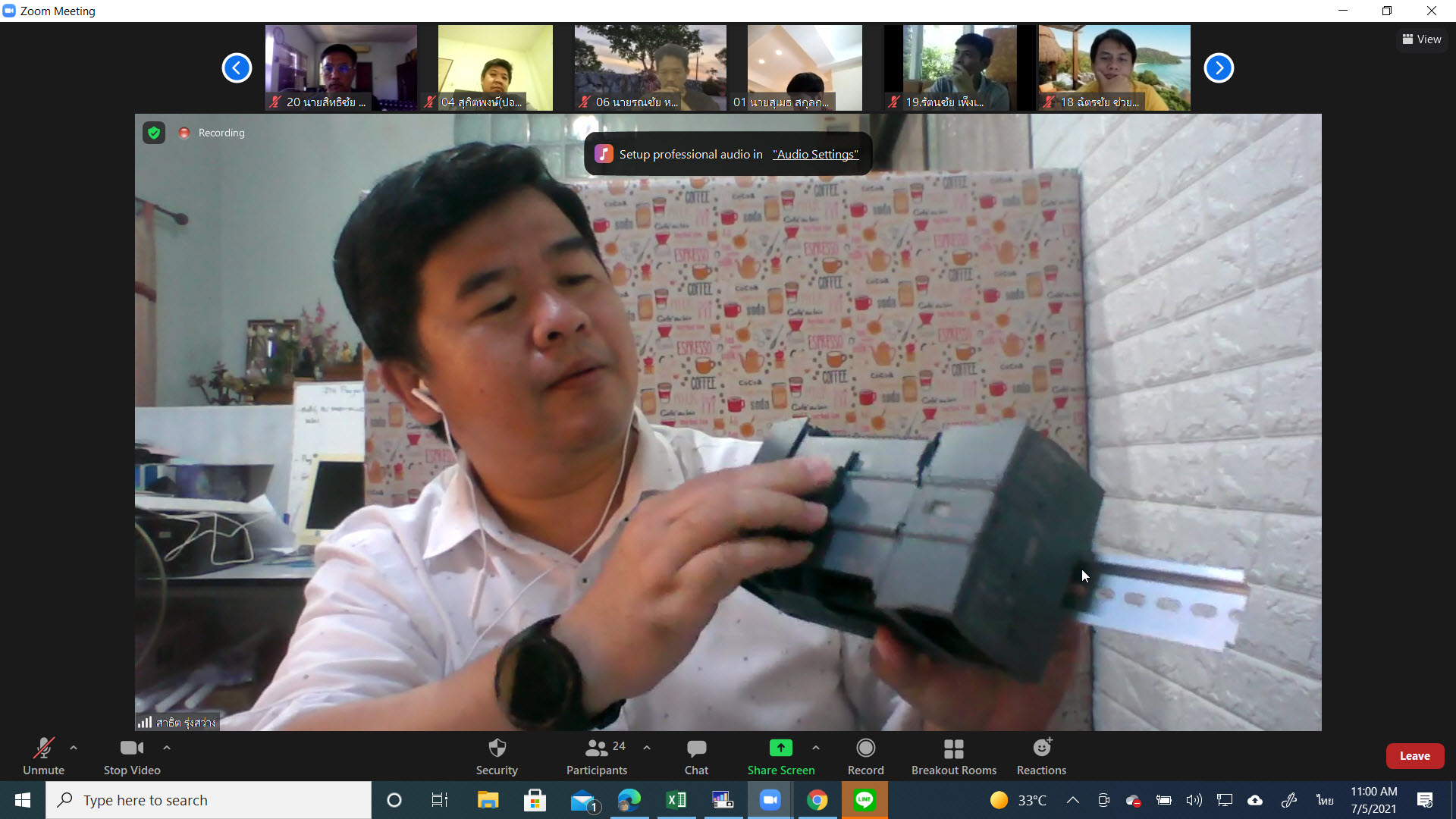This screenshot has width=1456, height=819.
Task: Click the Record button
Action: coord(865,756)
